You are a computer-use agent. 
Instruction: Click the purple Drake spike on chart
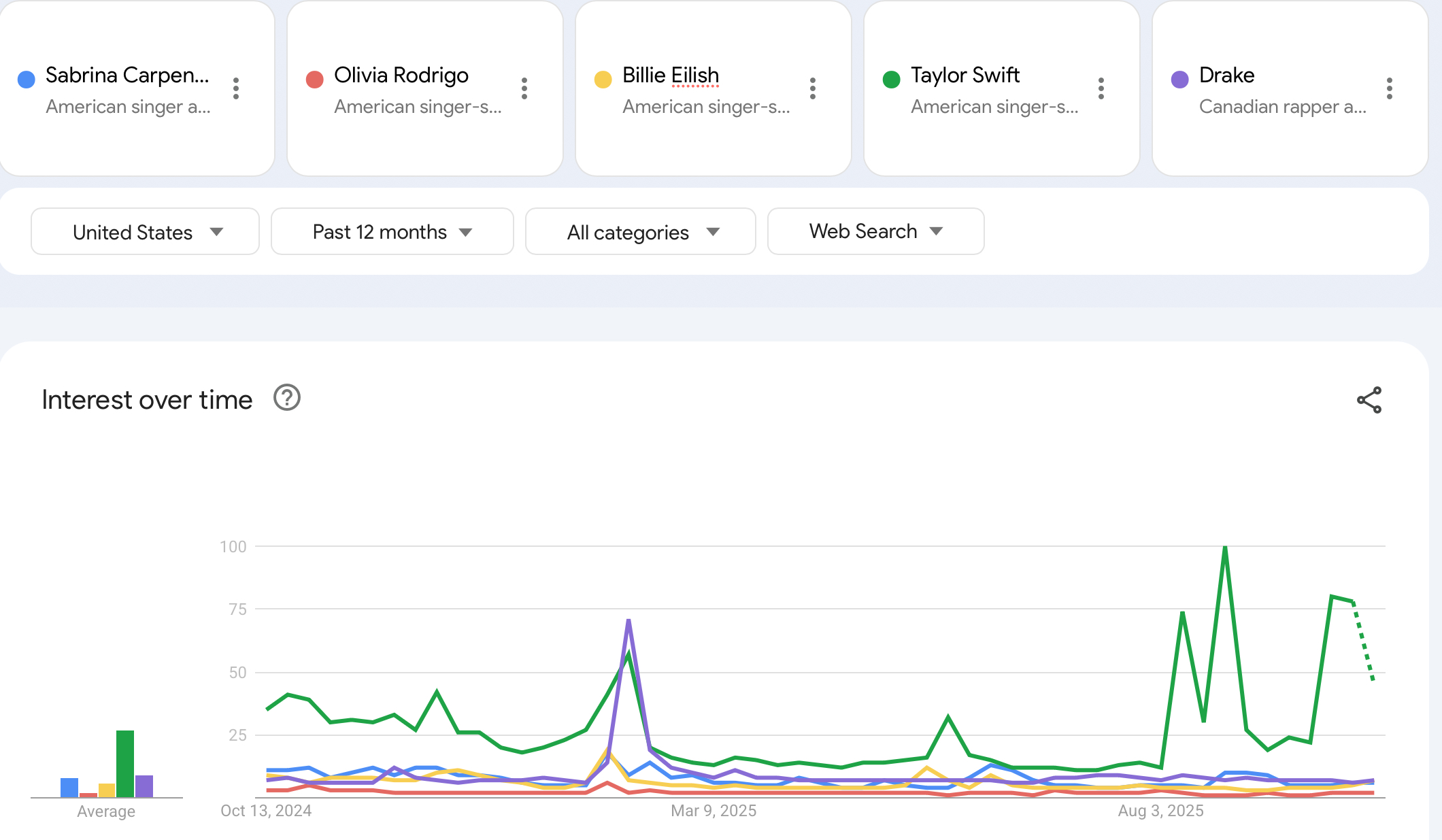[628, 621]
